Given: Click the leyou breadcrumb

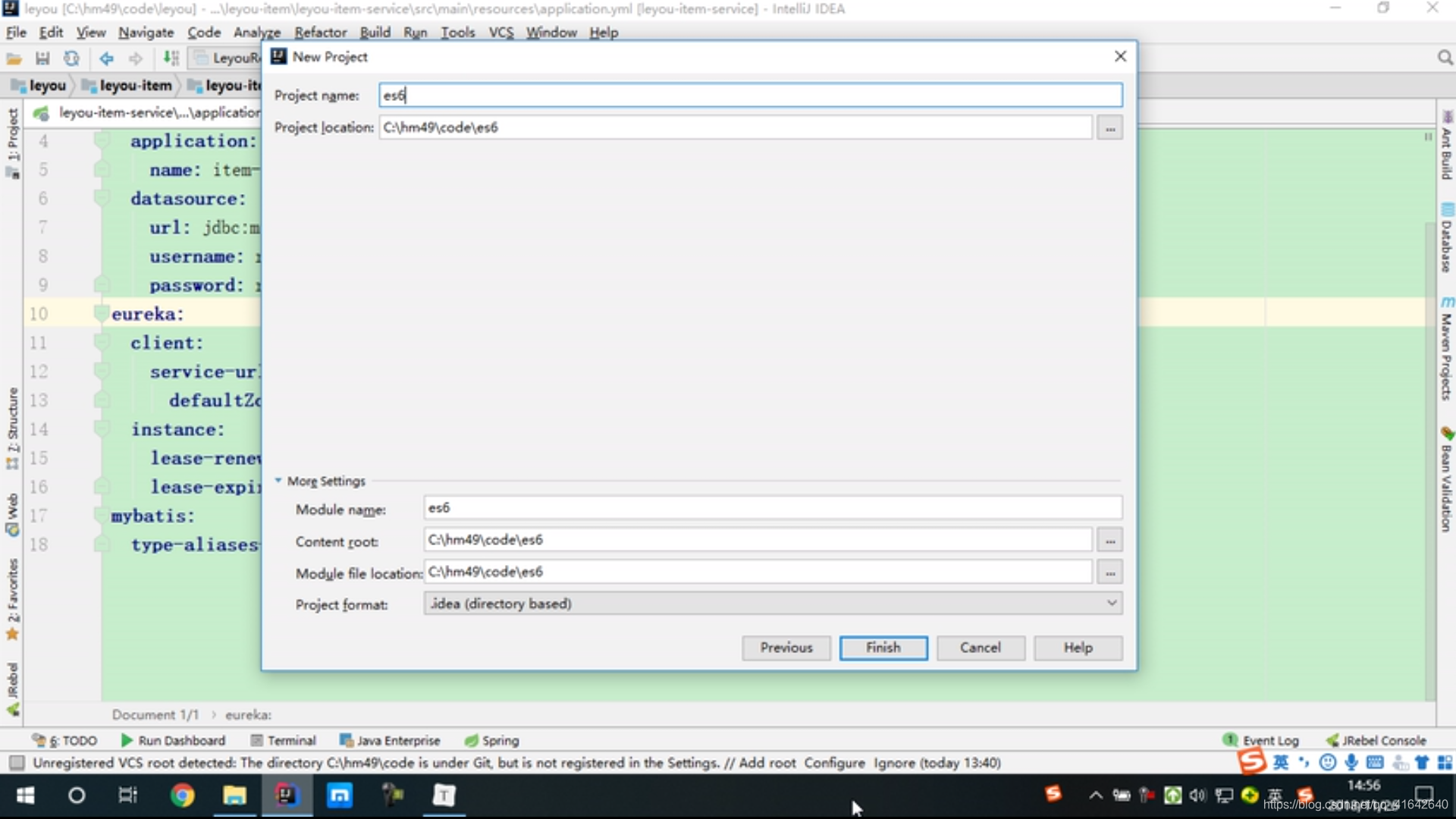Looking at the screenshot, I should tap(39, 86).
